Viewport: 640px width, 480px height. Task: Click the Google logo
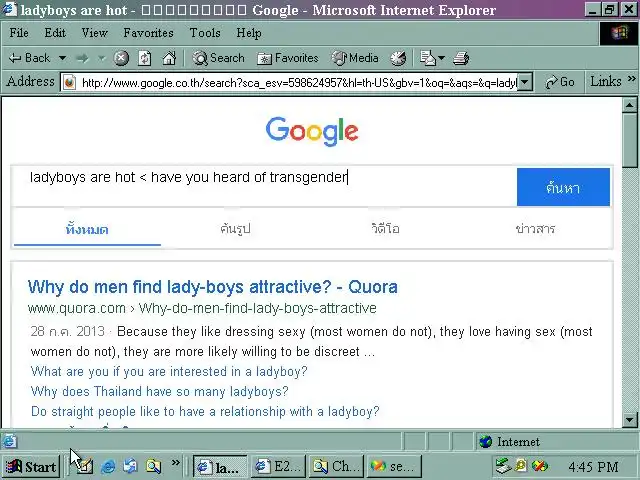[312, 131]
